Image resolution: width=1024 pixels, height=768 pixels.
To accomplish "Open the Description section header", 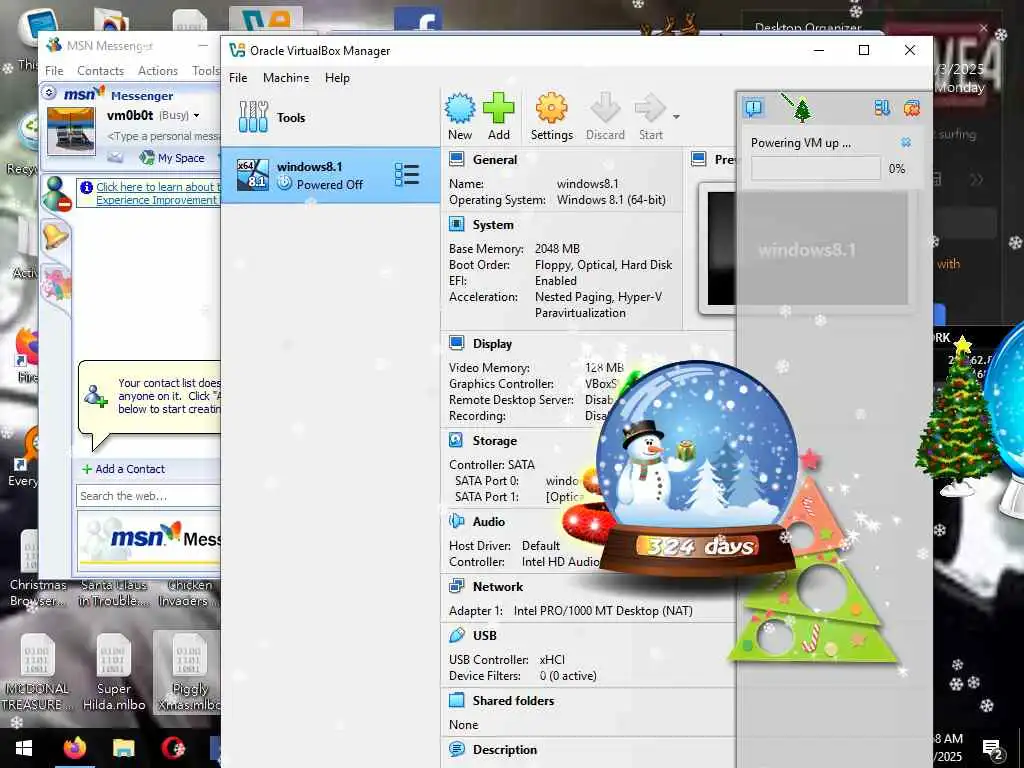I will 505,750.
